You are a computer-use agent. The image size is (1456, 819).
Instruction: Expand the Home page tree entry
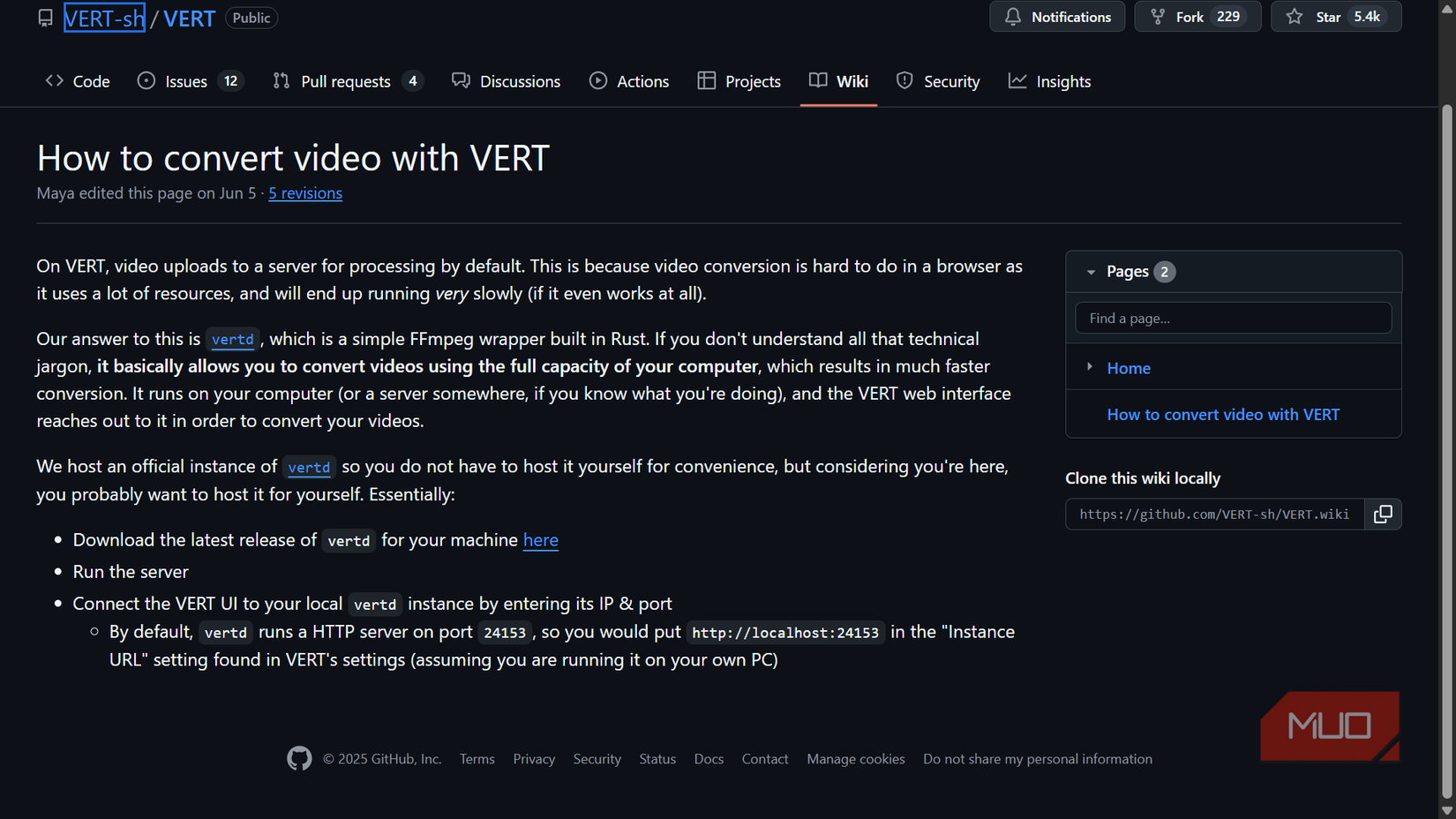point(1090,367)
